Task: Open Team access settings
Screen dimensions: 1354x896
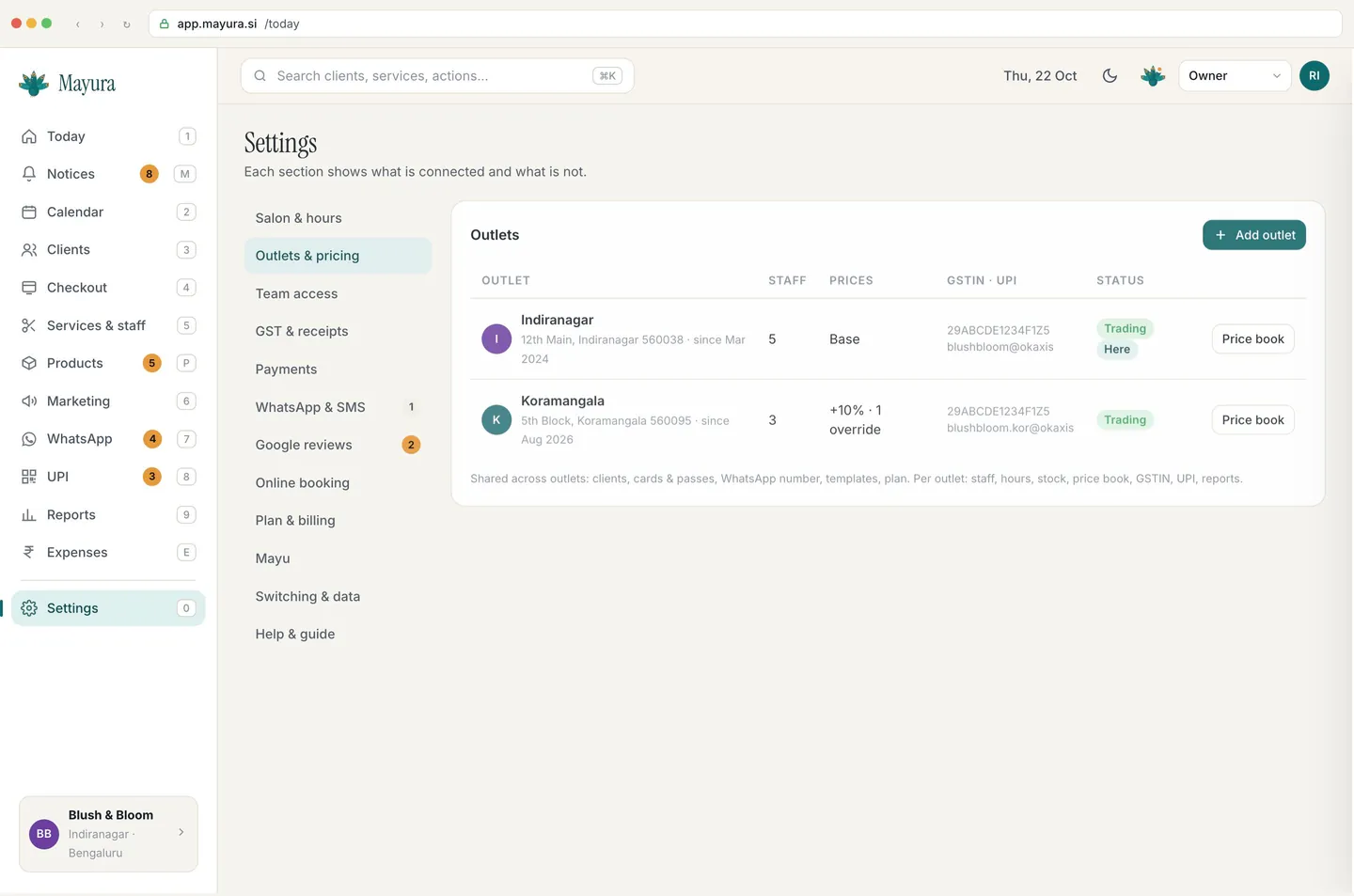Action: pyautogui.click(x=338, y=293)
